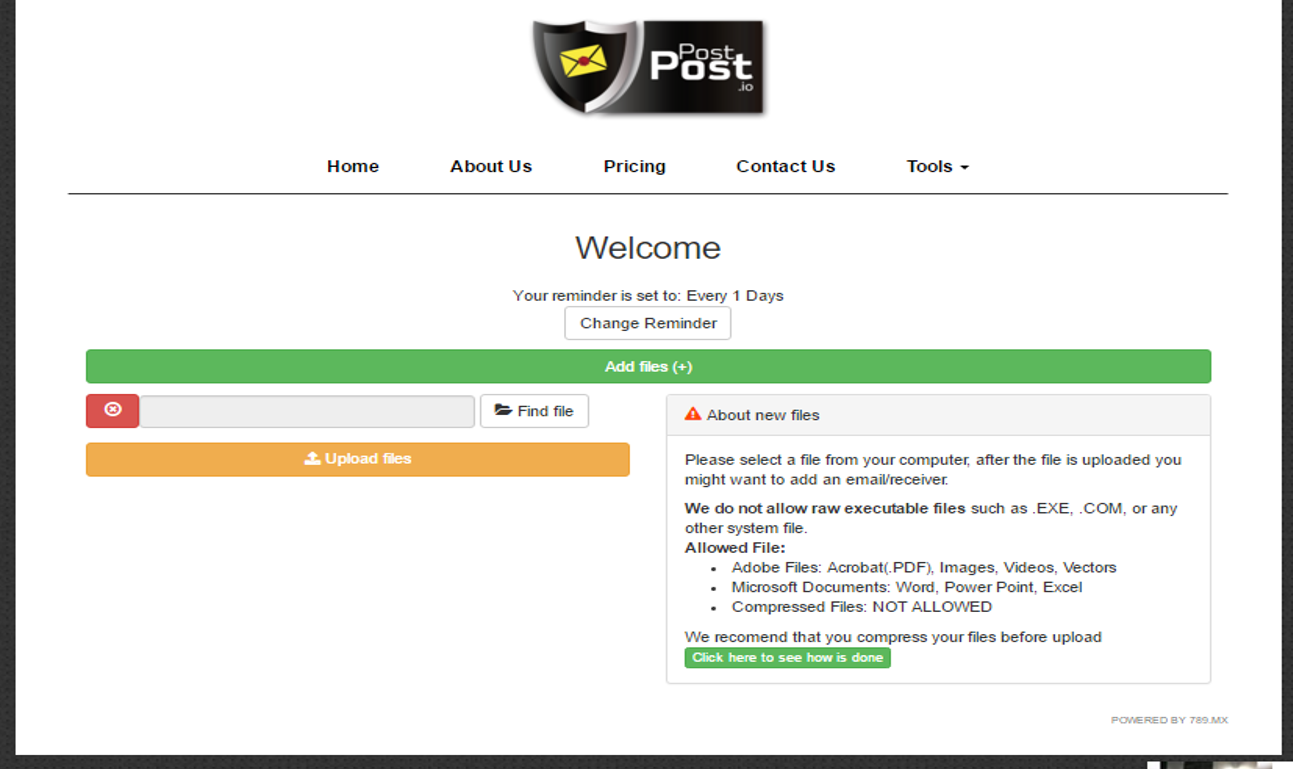
Task: Visit the POWERED BY 789.MX link
Action: [x=1169, y=719]
